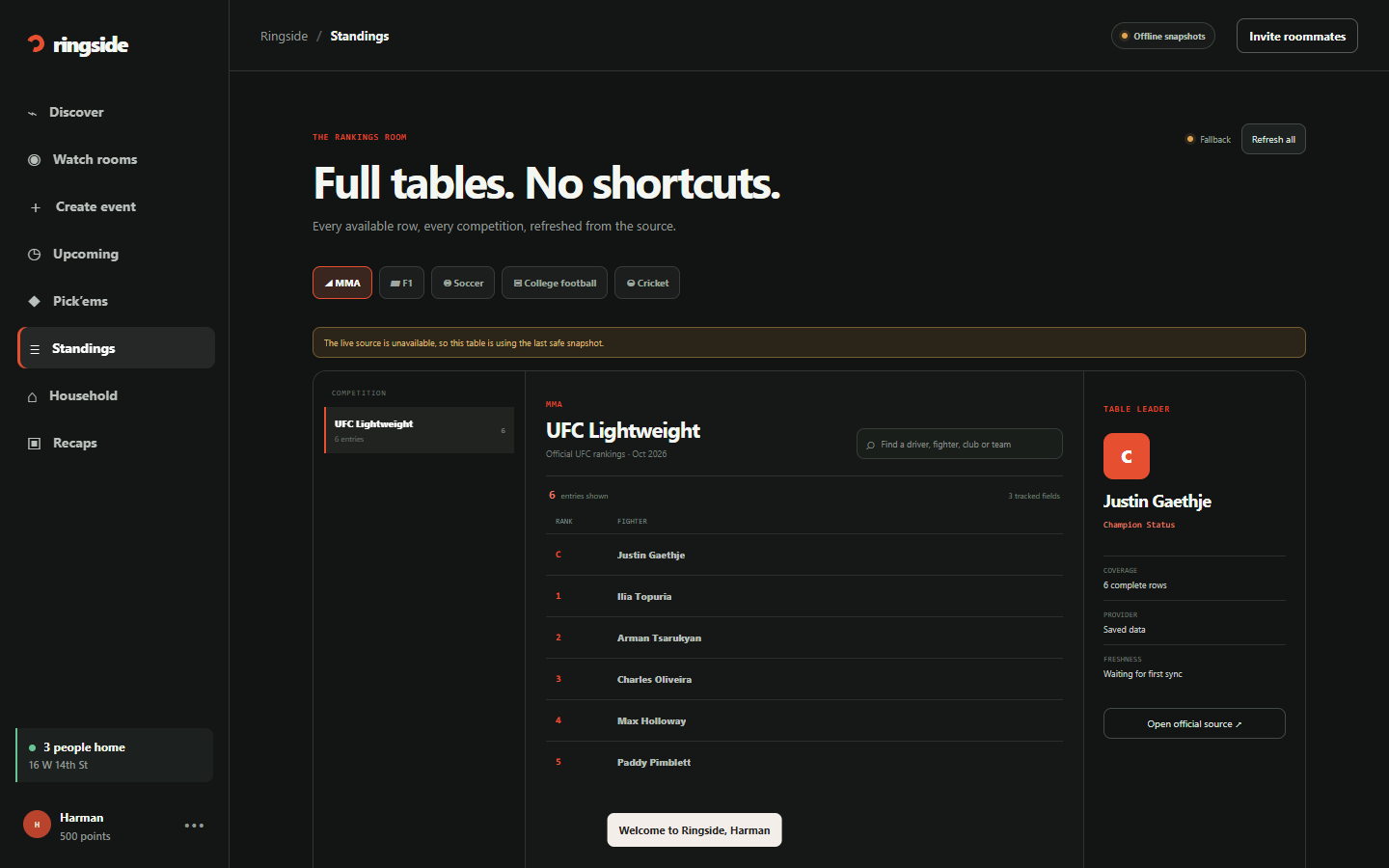This screenshot has height=868, width=1389.
Task: Choose the Cricket tab
Action: click(647, 283)
